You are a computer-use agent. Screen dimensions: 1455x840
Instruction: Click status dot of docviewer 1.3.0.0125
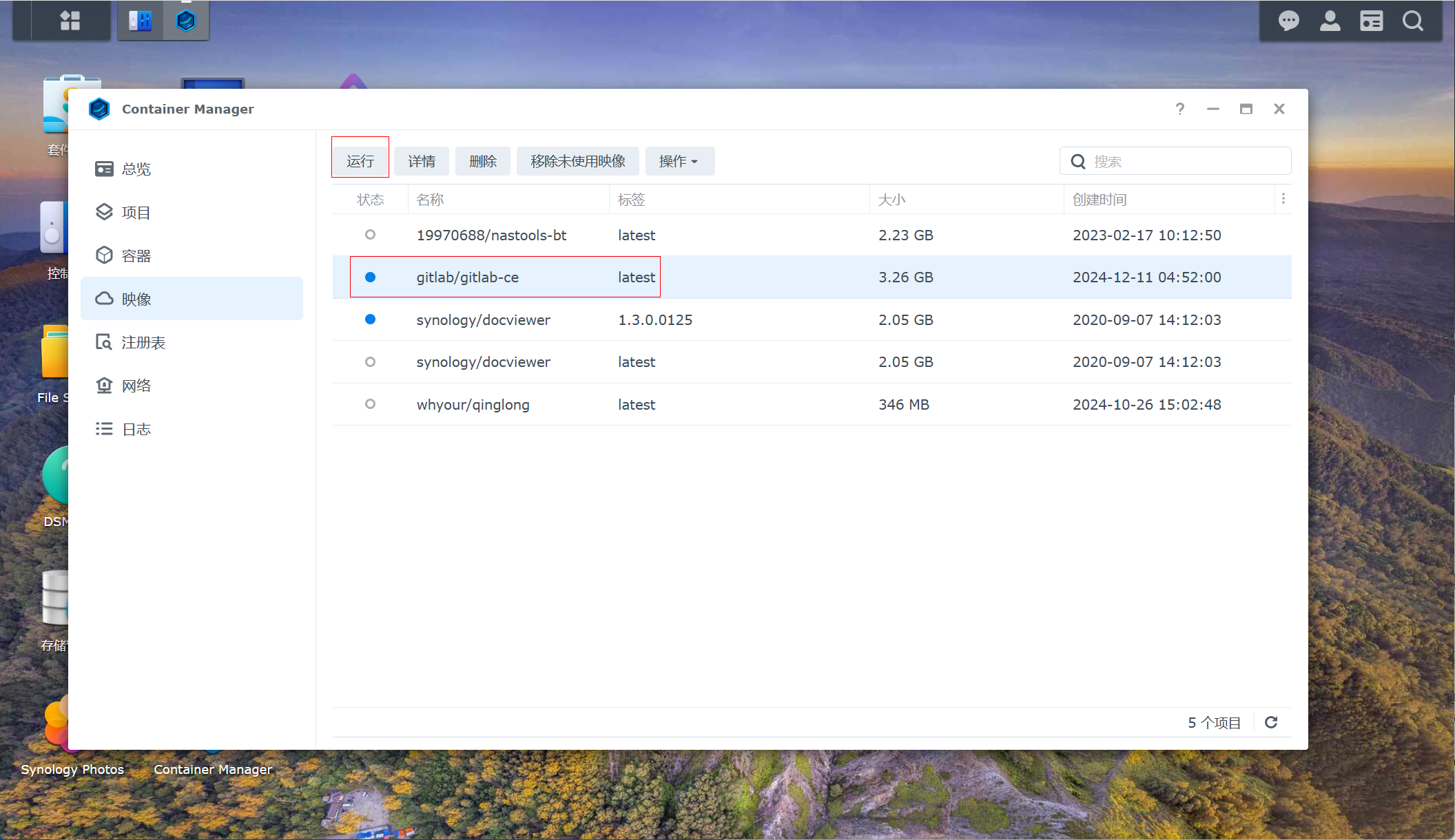coord(370,319)
